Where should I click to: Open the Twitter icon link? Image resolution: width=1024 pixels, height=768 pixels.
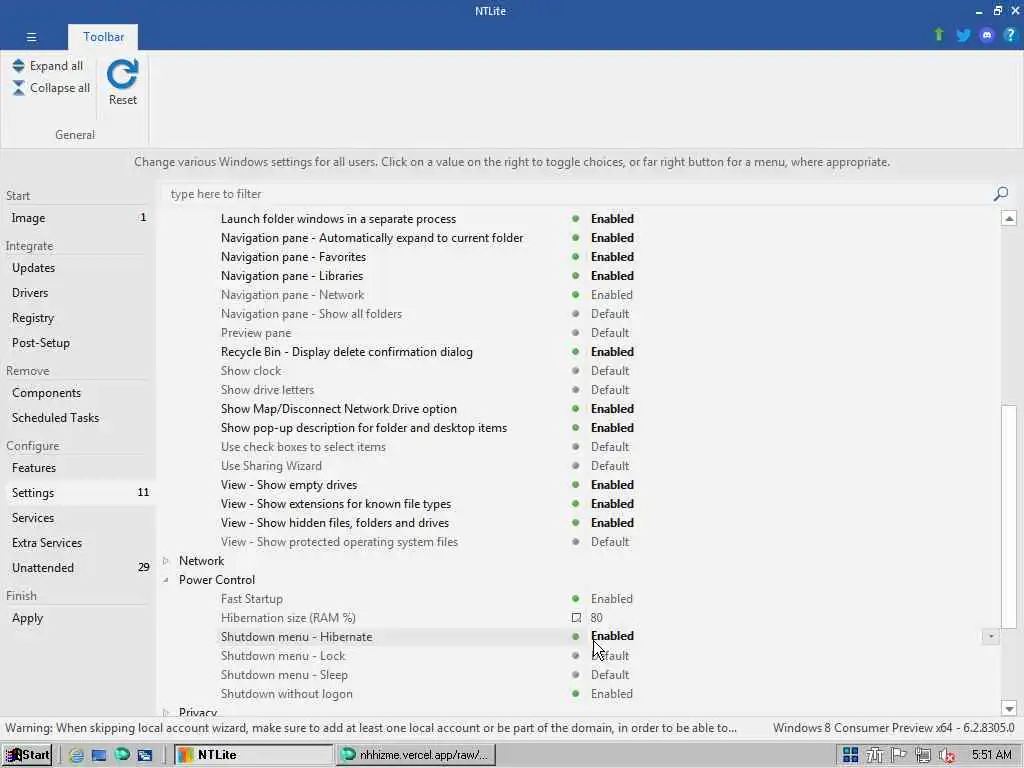tap(963, 35)
